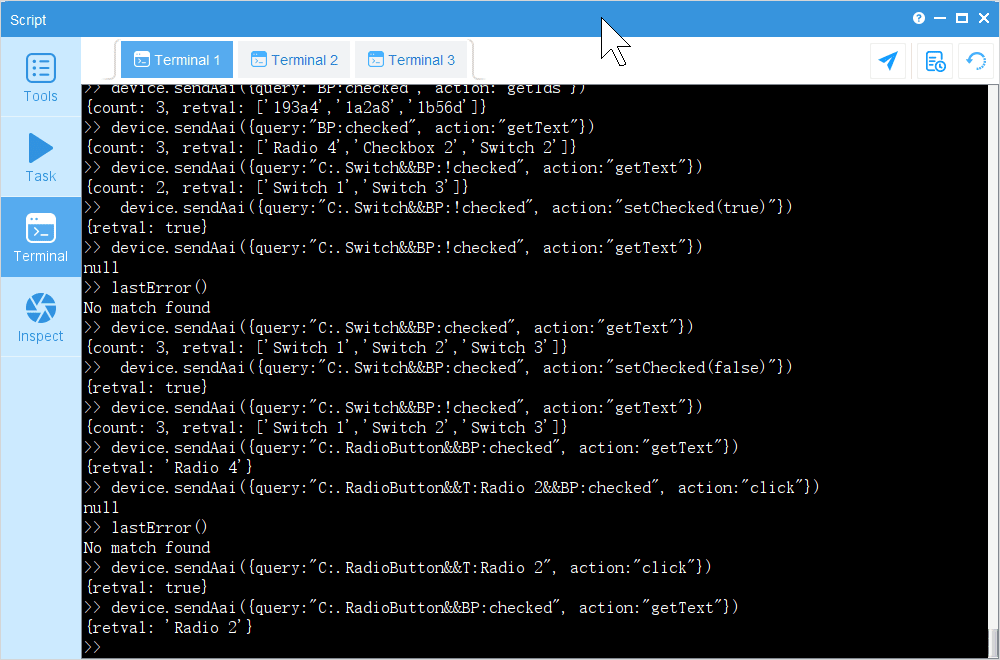The image size is (1000, 660).
Task: Close the Script window
Action: pos(984,18)
